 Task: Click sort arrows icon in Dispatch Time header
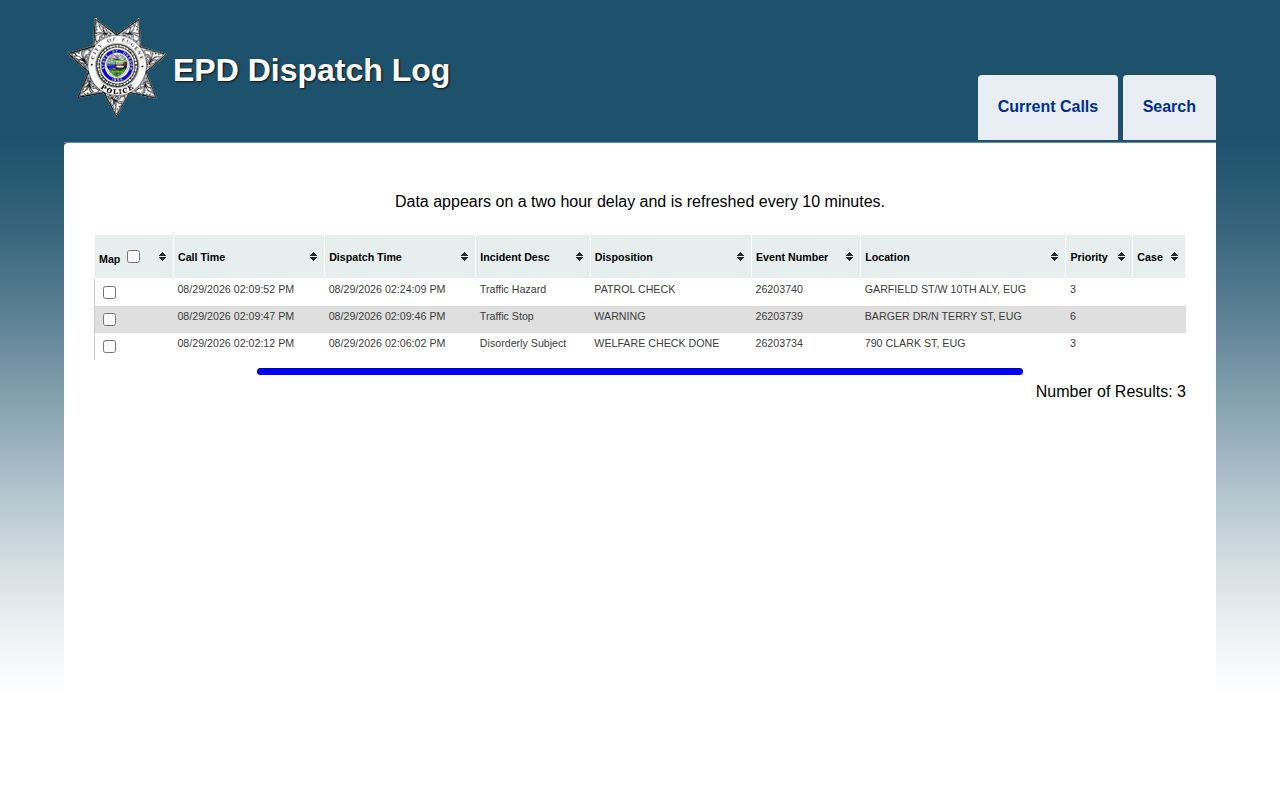[464, 257]
